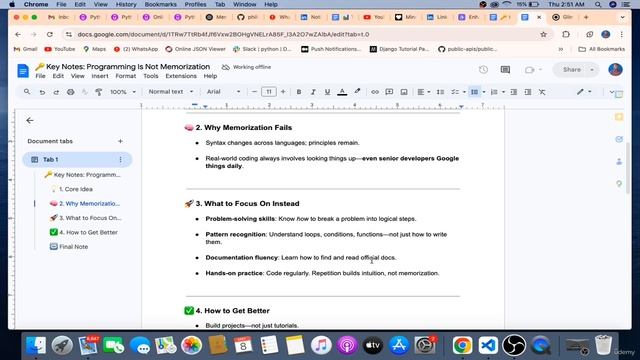Open the Arial font dropdown
Viewport: 640px width, 360px height.
[223, 92]
